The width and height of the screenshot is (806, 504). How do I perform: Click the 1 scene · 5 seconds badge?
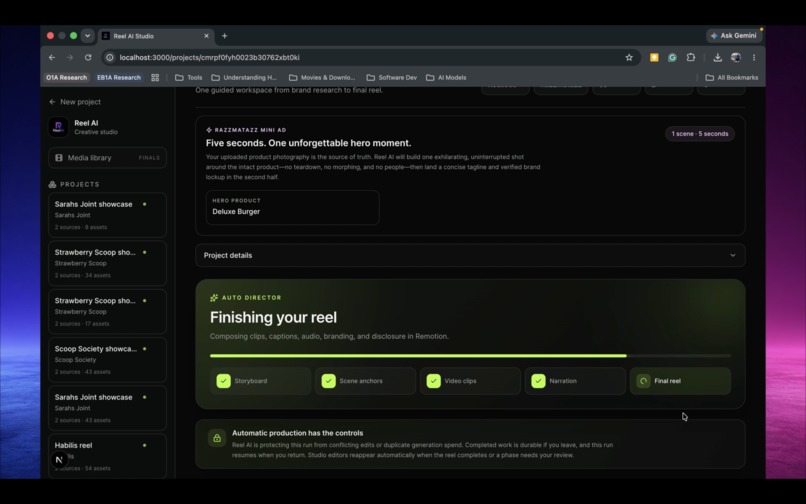[700, 134]
